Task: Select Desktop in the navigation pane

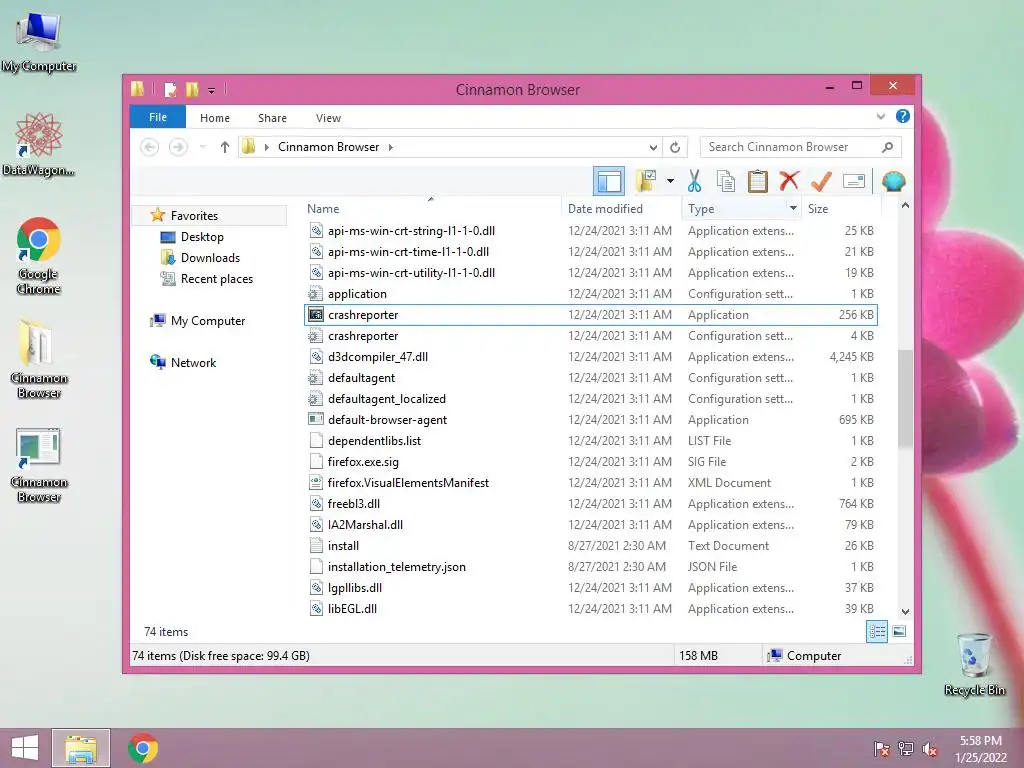Action: coord(202,236)
